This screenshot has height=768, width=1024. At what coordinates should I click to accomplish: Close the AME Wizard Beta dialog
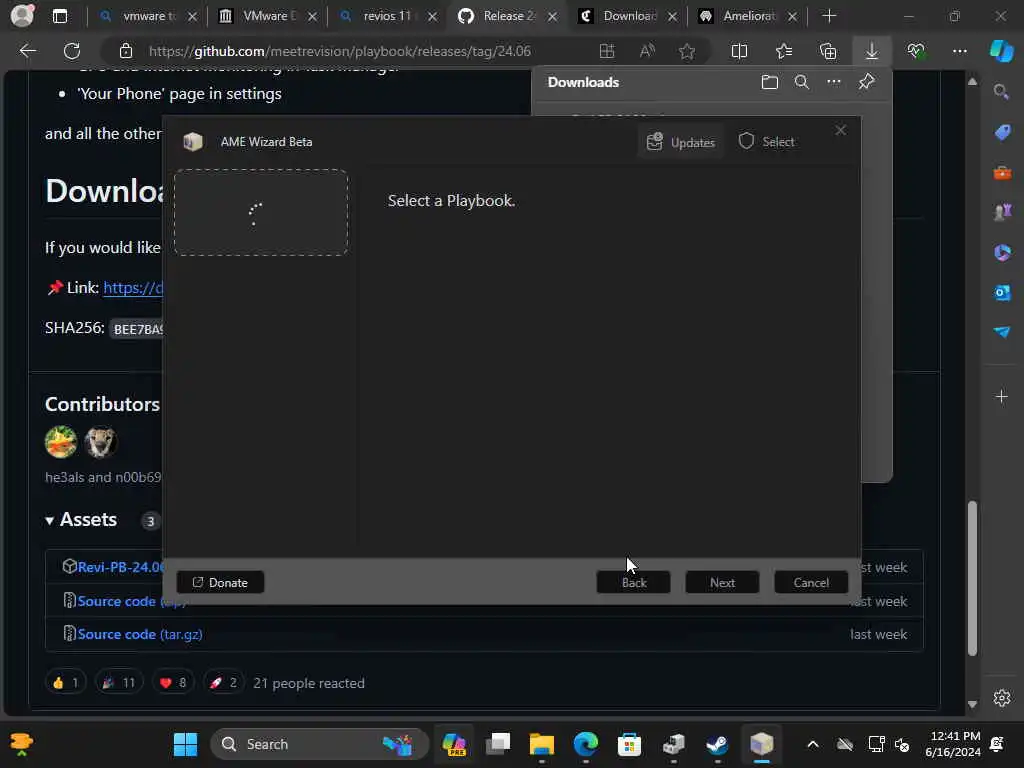coord(840,131)
